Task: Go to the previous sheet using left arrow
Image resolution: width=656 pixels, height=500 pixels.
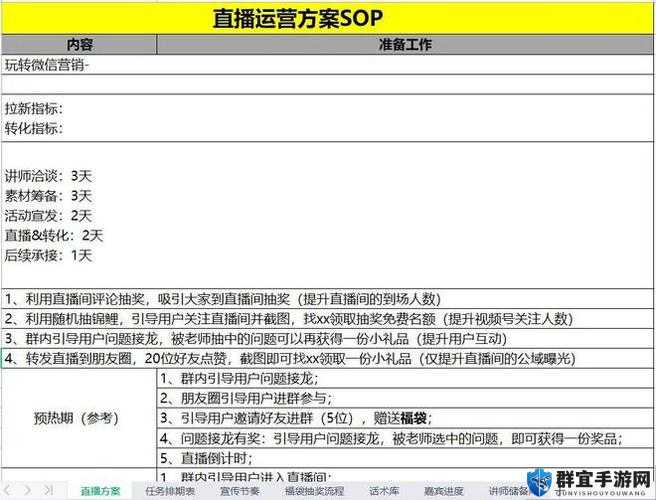Action: pos(8,490)
